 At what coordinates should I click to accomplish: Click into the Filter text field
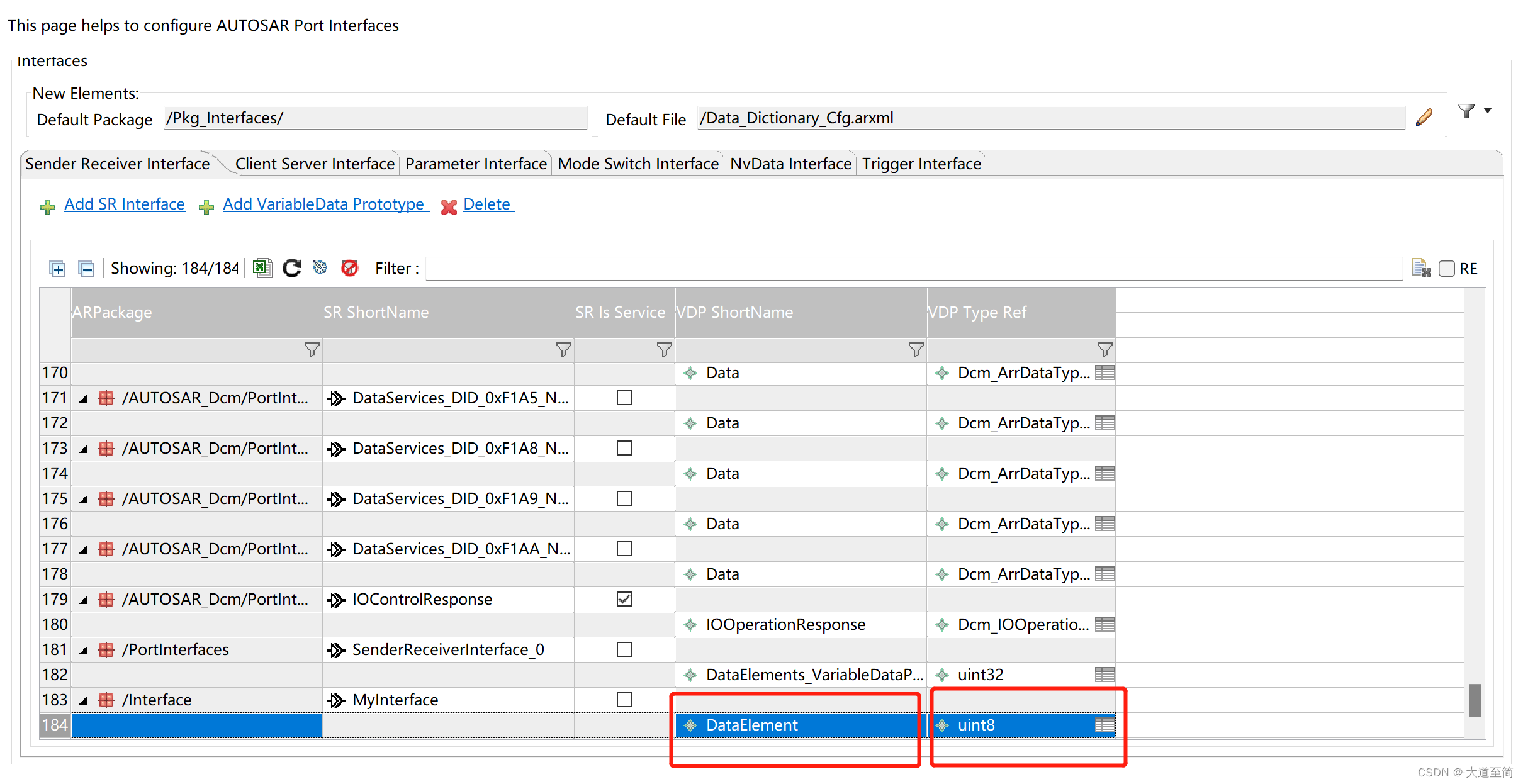tap(913, 269)
